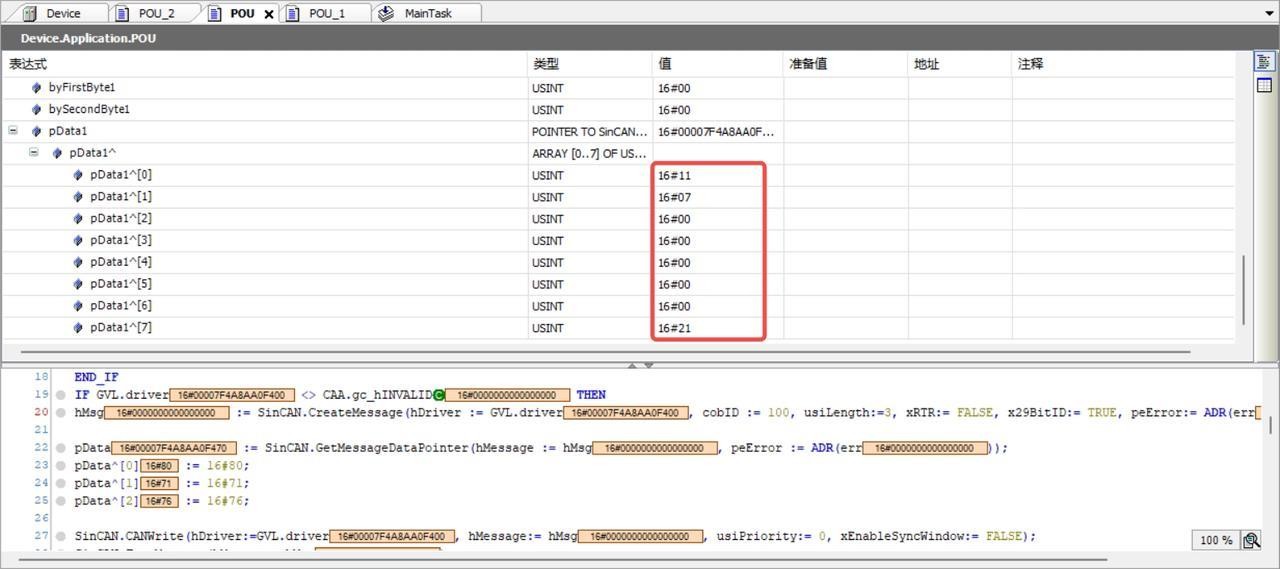Click the zoom magnifier icon in editor
Image resolution: width=1280 pixels, height=569 pixels.
pyautogui.click(x=1251, y=540)
